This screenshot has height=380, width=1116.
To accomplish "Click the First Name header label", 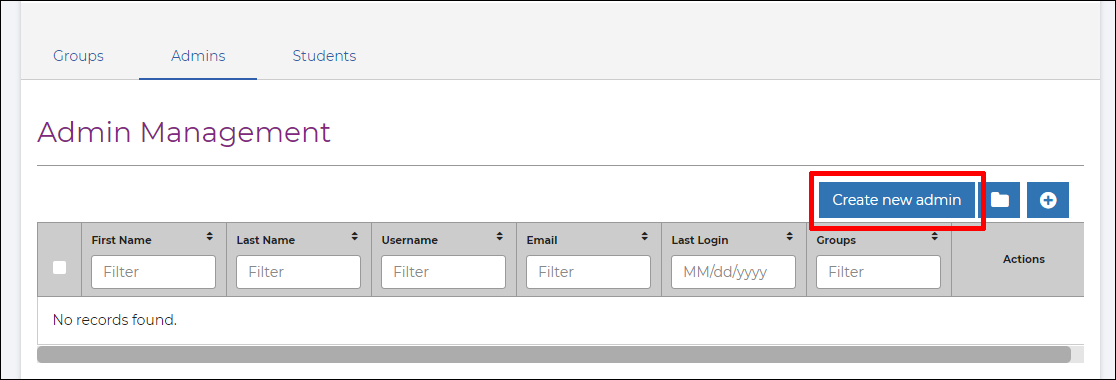I will tap(122, 241).
